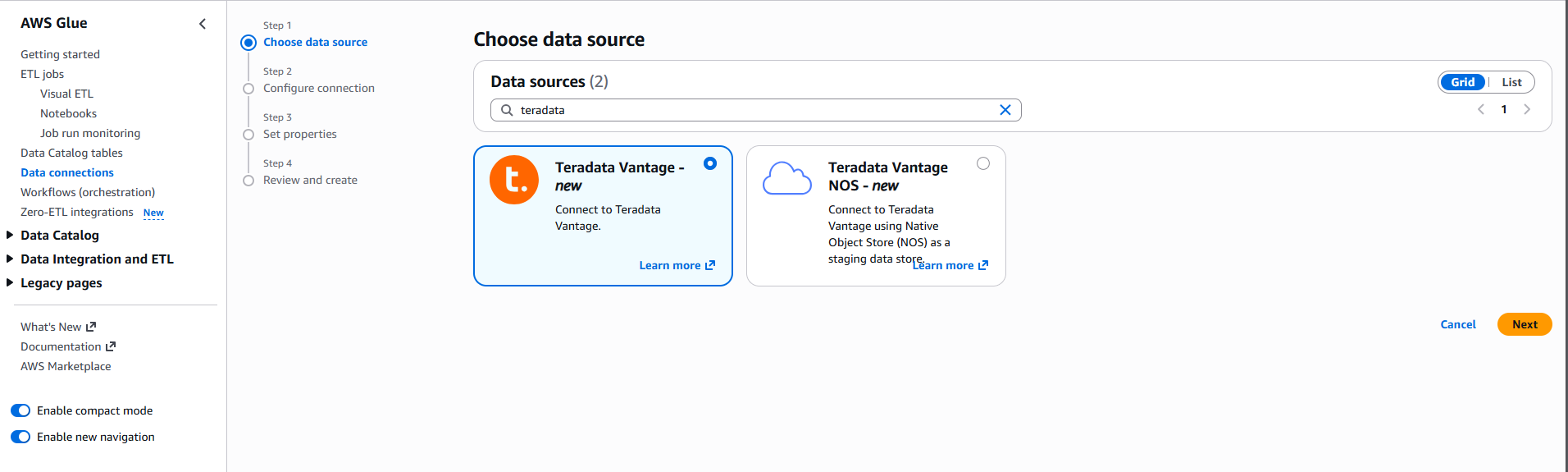This screenshot has height=472, width=1568.
Task: Open ETL jobs in sidebar
Action: click(42, 74)
